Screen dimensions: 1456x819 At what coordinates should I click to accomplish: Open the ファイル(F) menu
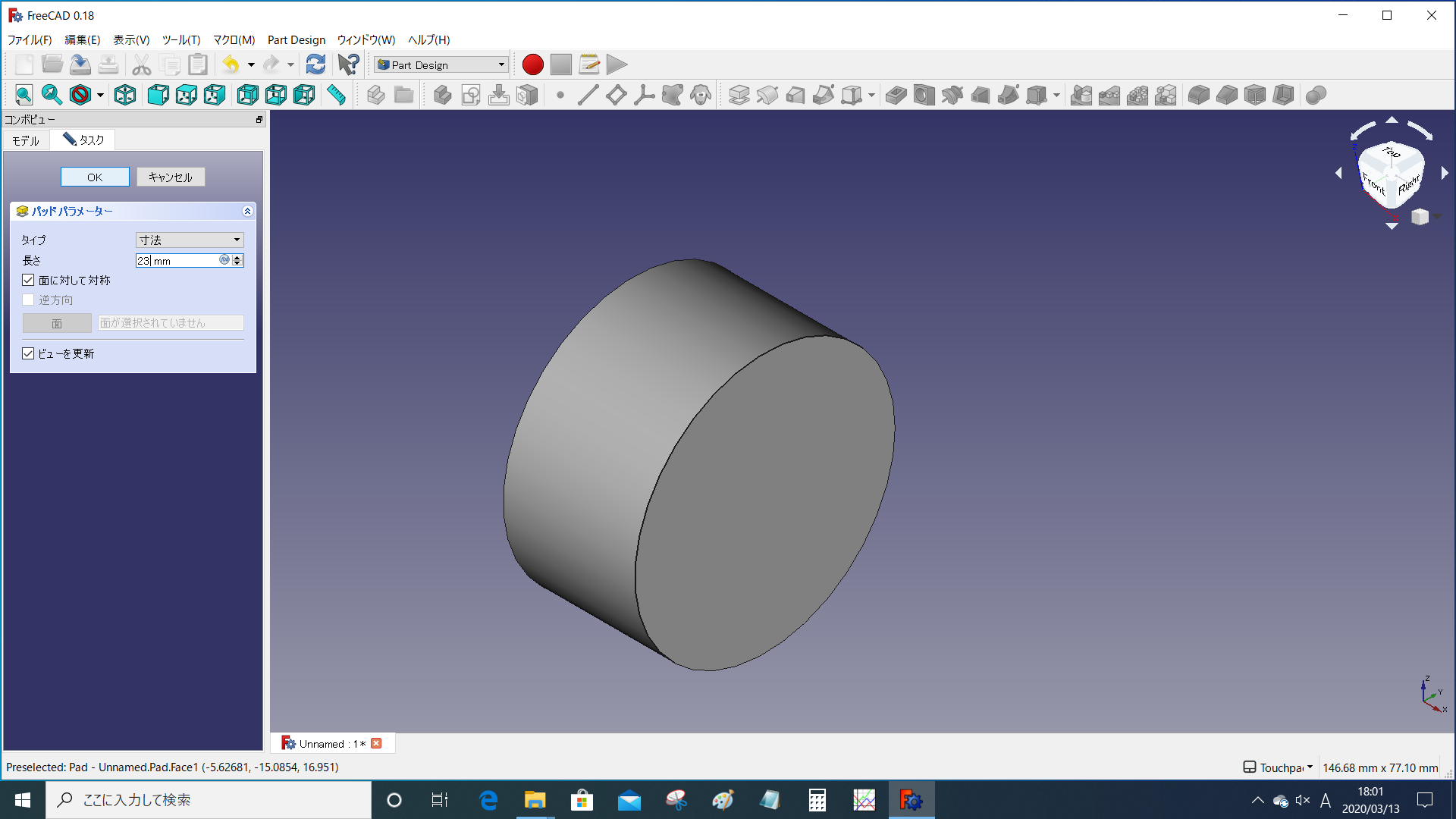[30, 39]
